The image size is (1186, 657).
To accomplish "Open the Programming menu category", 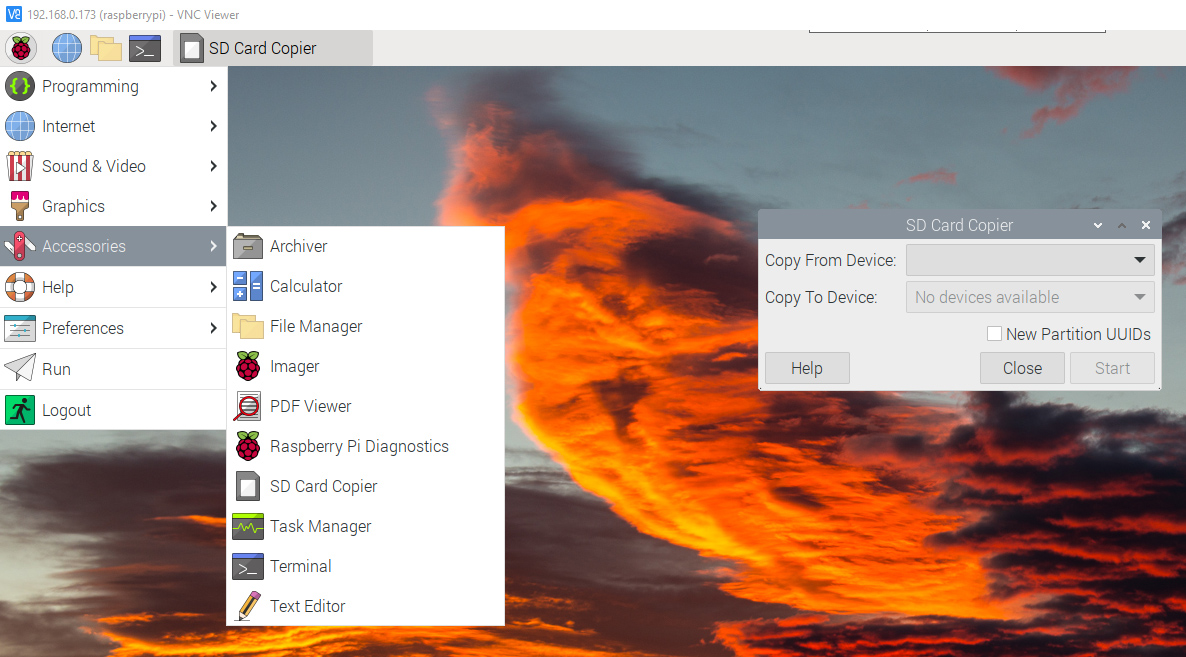I will click(x=113, y=86).
